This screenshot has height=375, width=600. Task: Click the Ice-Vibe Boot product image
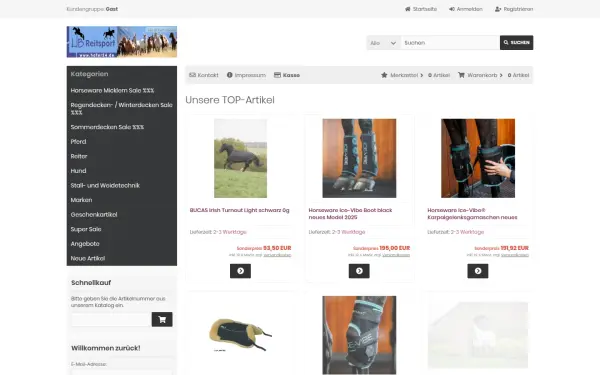pos(359,158)
